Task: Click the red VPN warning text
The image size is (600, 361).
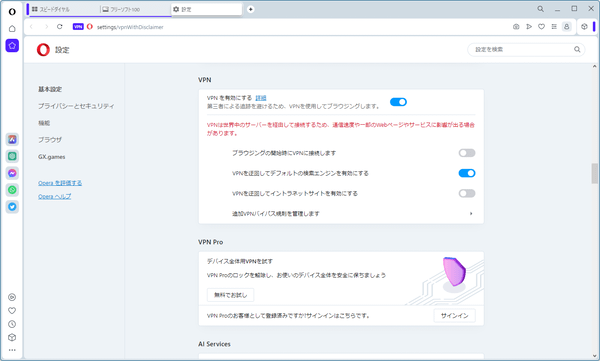Action: point(341,129)
